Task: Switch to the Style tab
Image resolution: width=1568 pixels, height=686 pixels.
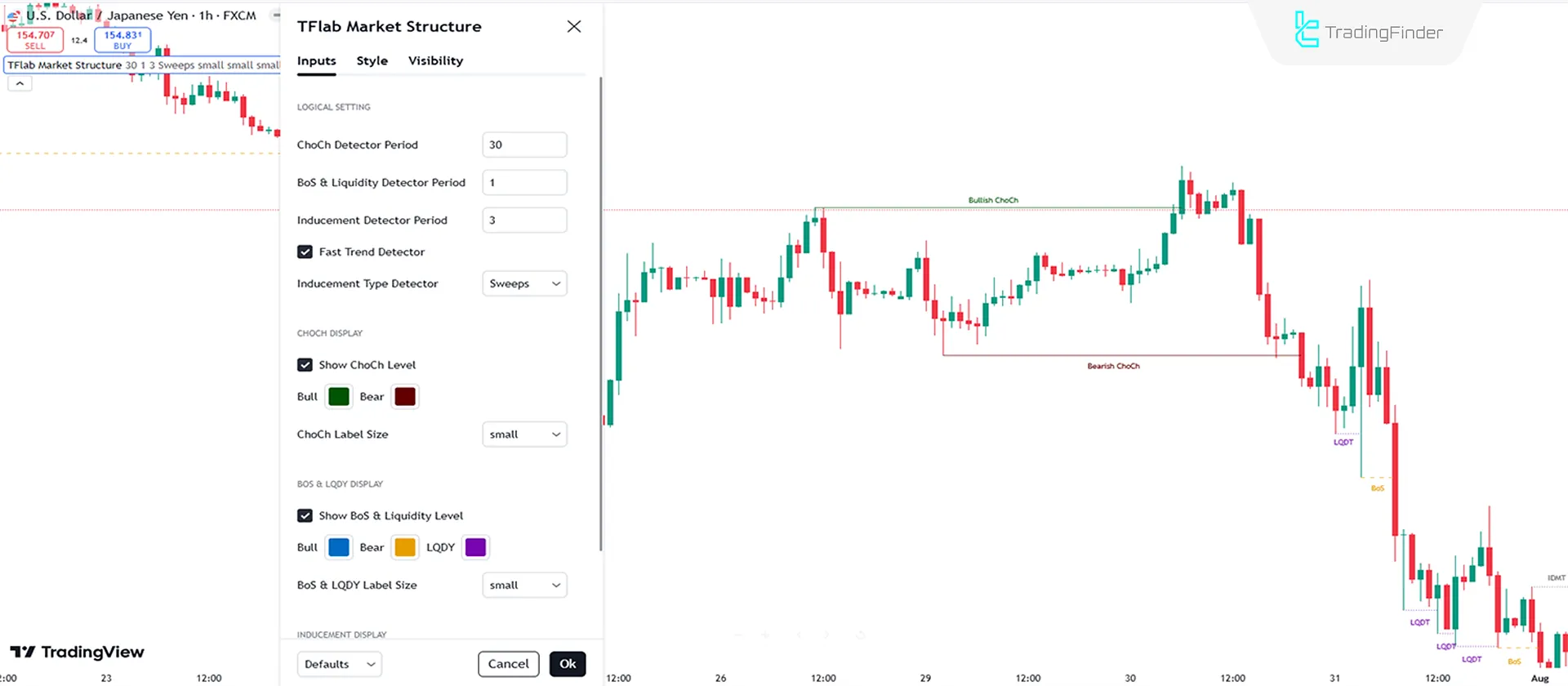Action: [372, 60]
